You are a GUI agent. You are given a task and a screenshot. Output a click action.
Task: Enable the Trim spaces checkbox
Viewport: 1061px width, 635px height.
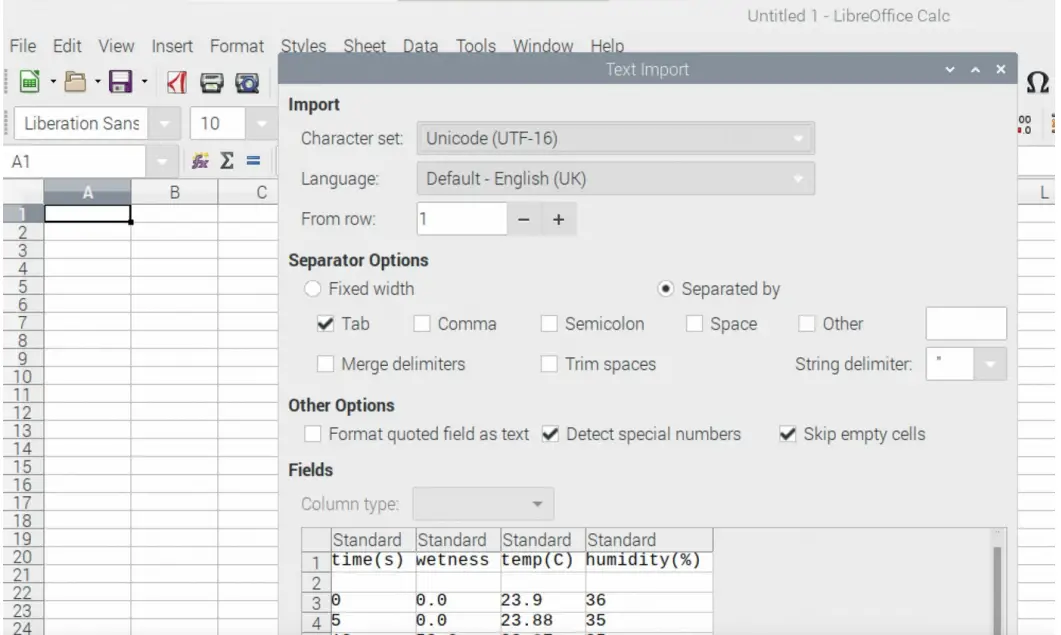click(x=549, y=364)
